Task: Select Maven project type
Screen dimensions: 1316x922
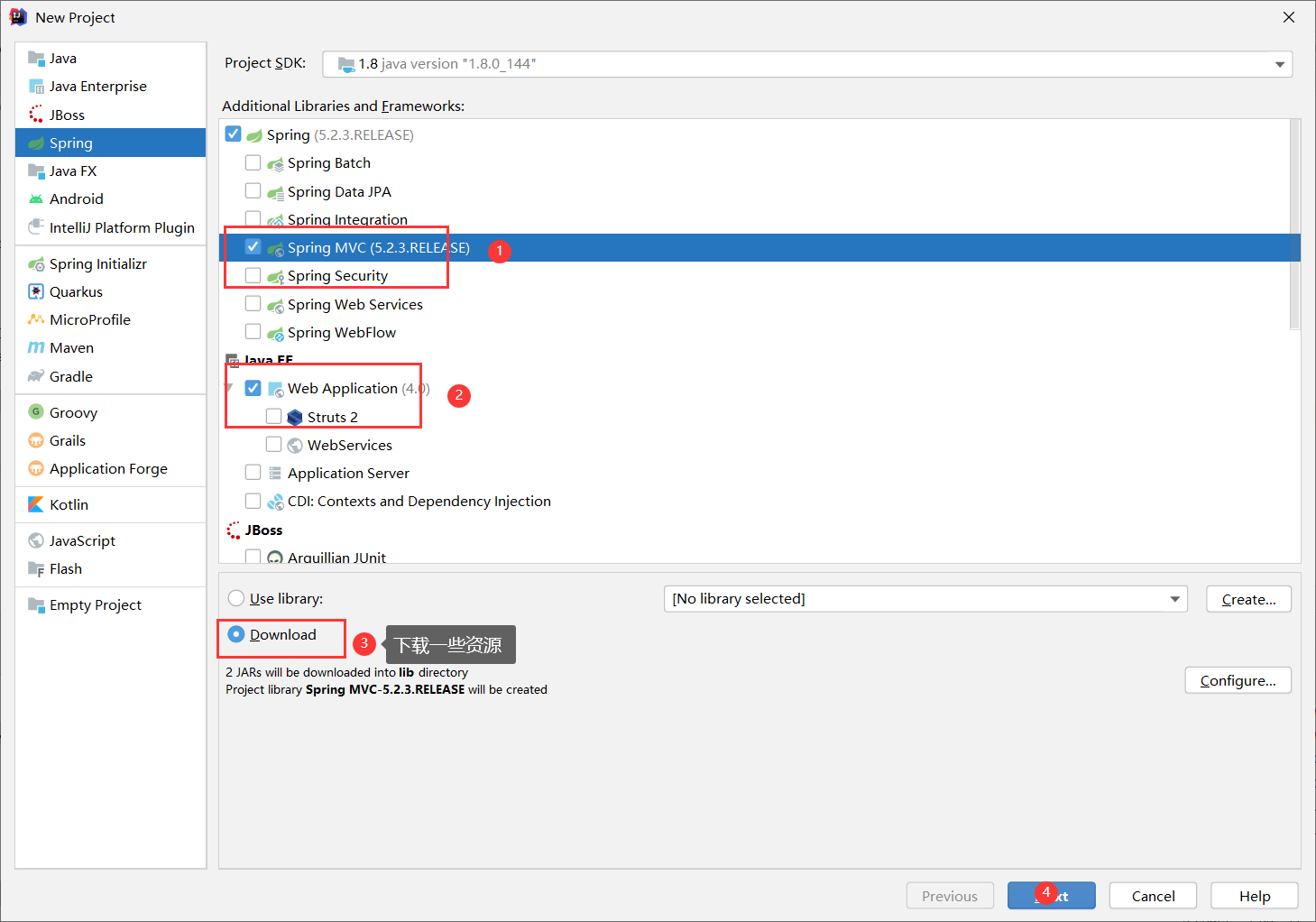Action: pos(110,347)
